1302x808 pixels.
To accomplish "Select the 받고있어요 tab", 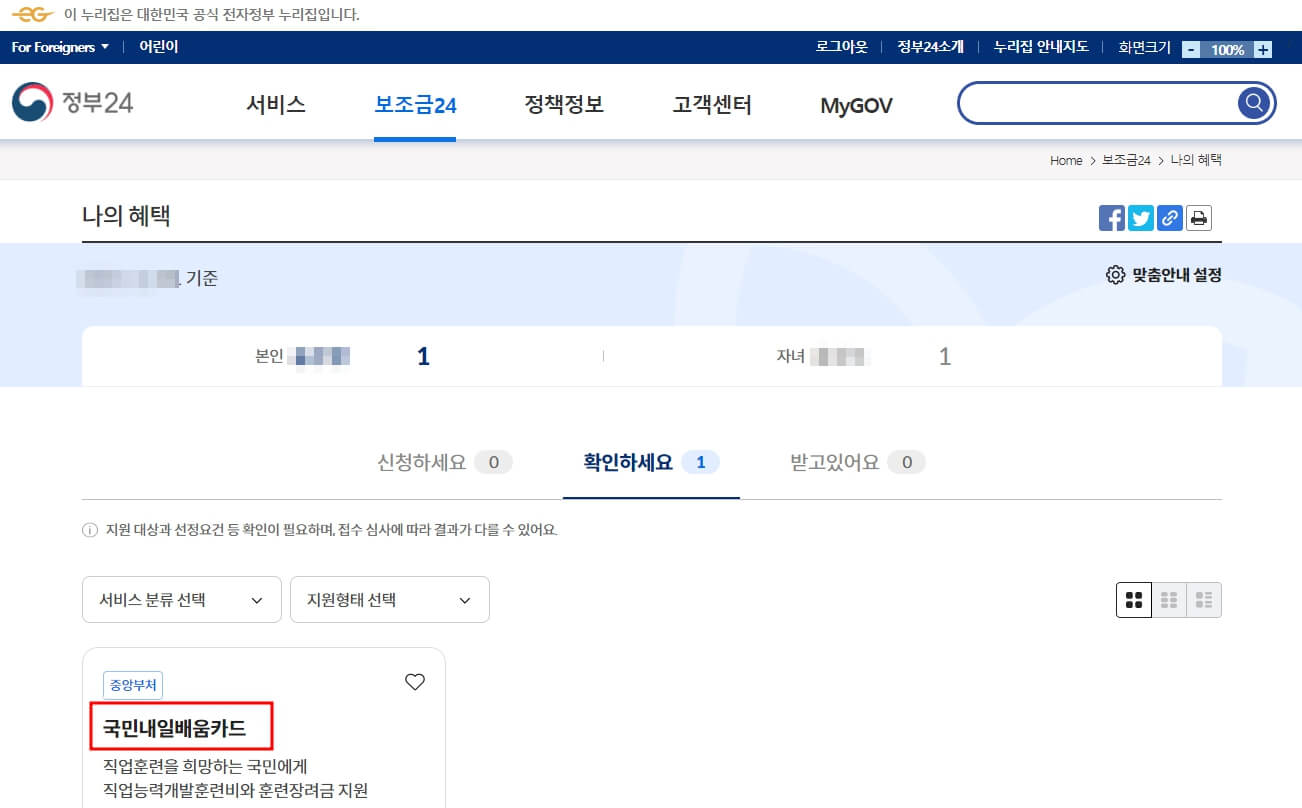I will (x=858, y=462).
